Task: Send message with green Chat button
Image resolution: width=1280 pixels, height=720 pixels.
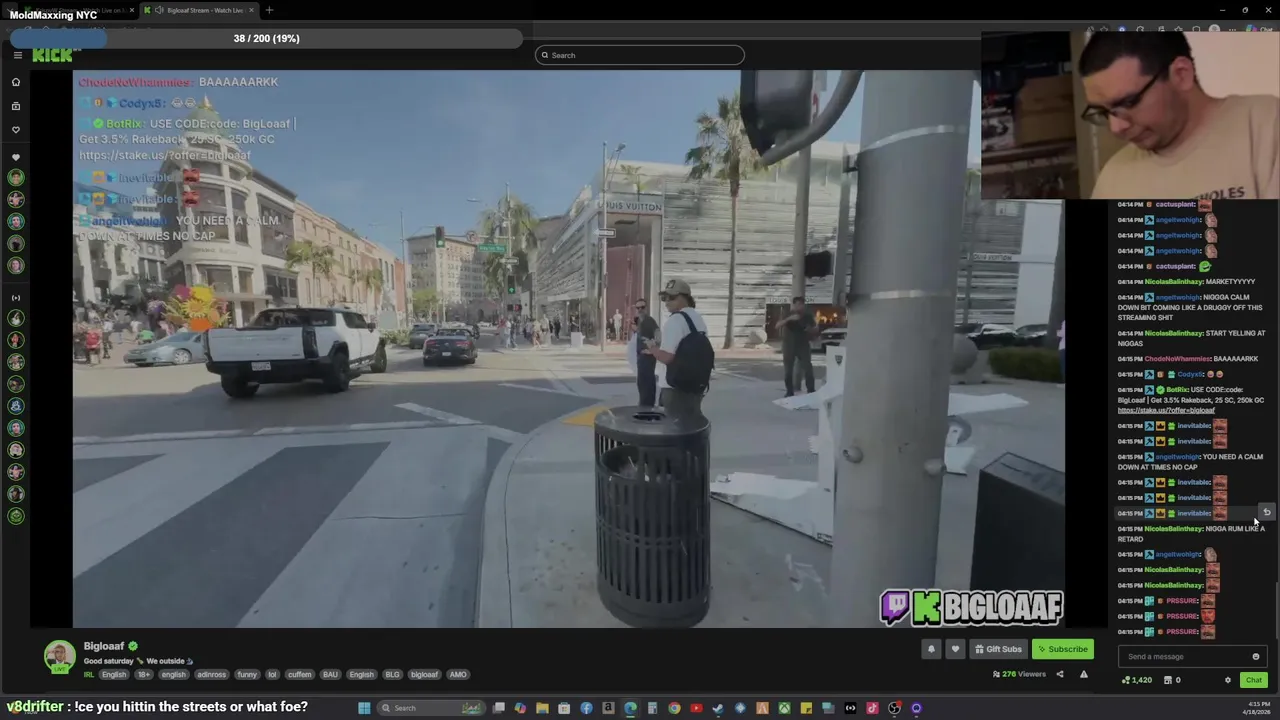Action: click(1253, 680)
